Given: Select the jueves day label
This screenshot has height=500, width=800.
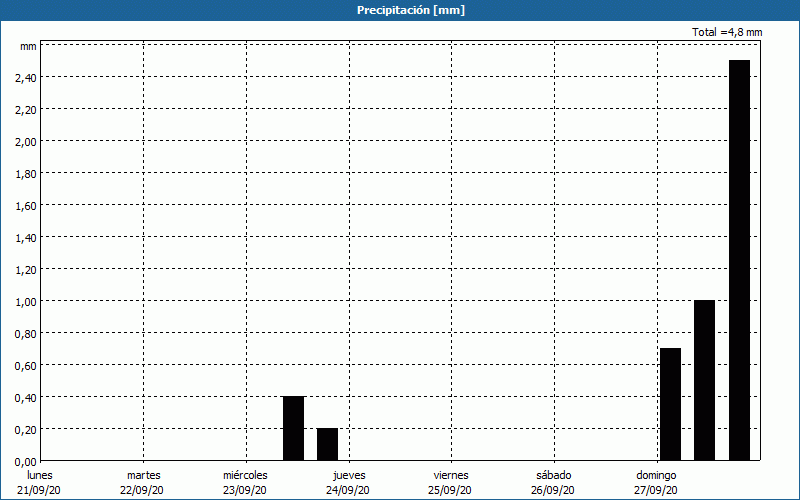Looking at the screenshot, I should pyautogui.click(x=349, y=476).
